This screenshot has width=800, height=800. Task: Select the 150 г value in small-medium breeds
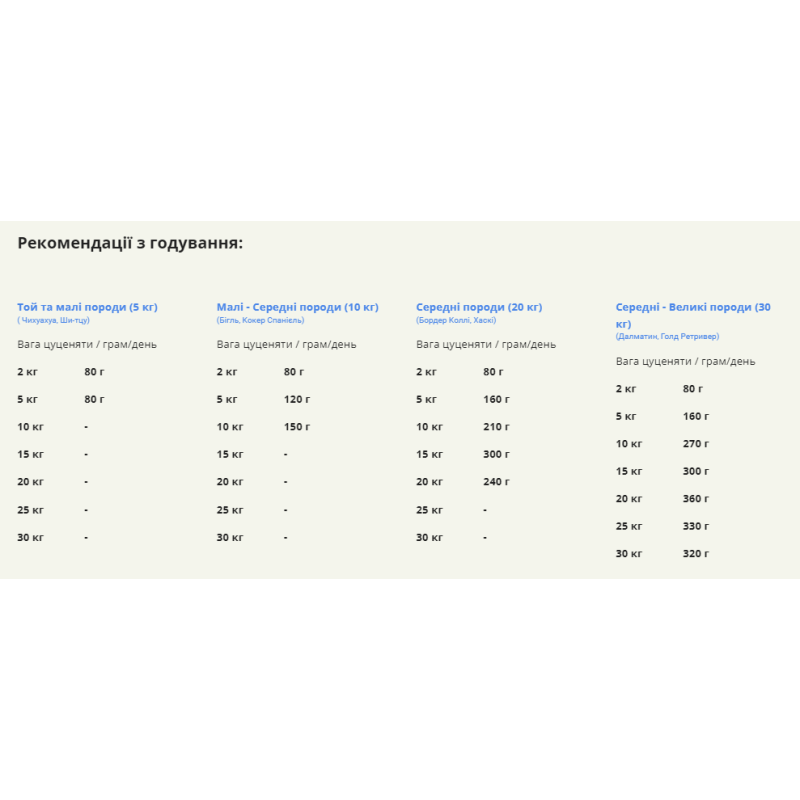297,427
